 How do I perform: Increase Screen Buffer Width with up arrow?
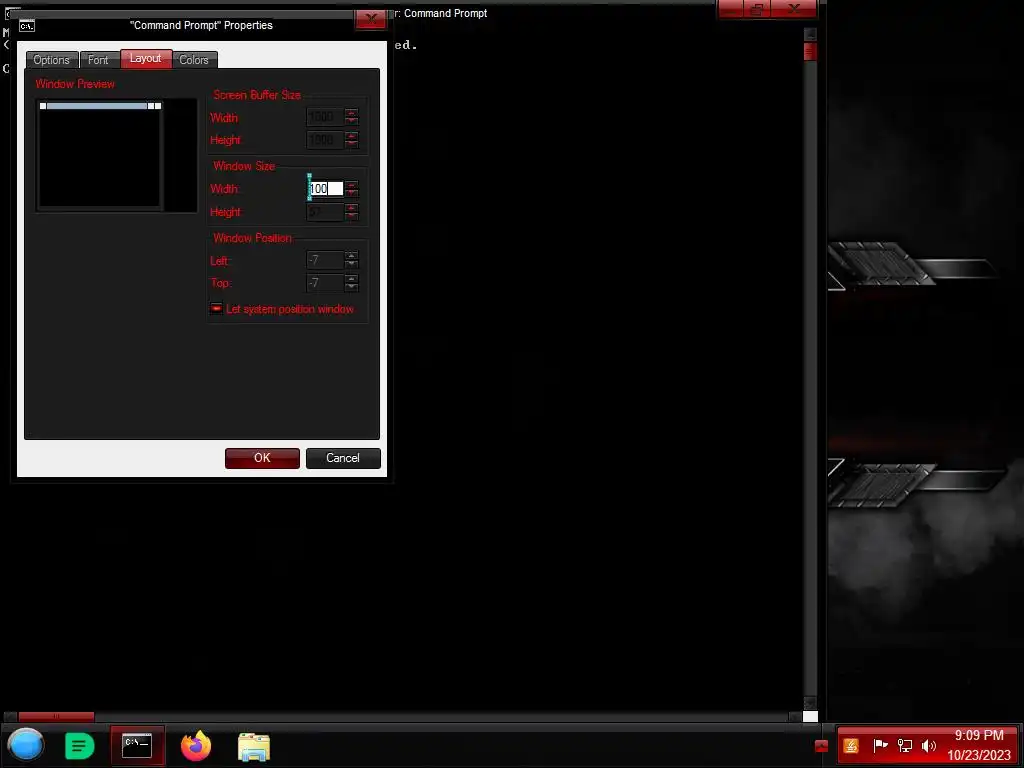pos(351,113)
